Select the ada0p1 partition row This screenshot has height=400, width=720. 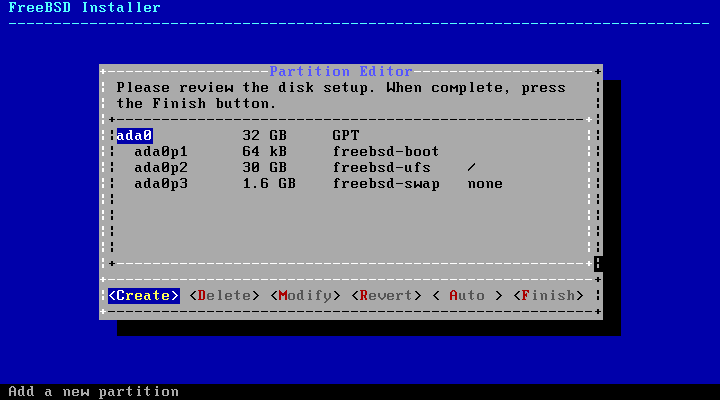[x=161, y=151]
